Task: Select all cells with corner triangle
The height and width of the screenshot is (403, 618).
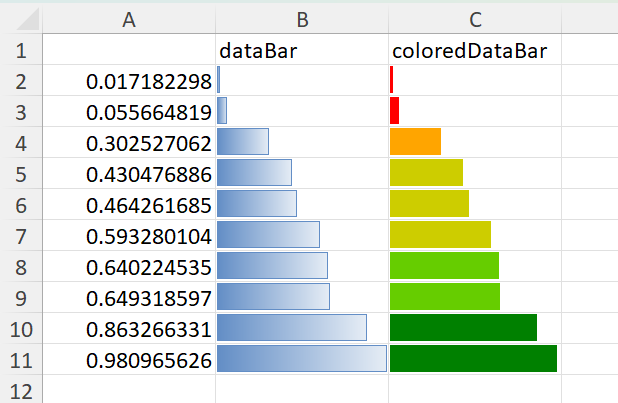Action: click(x=28, y=19)
